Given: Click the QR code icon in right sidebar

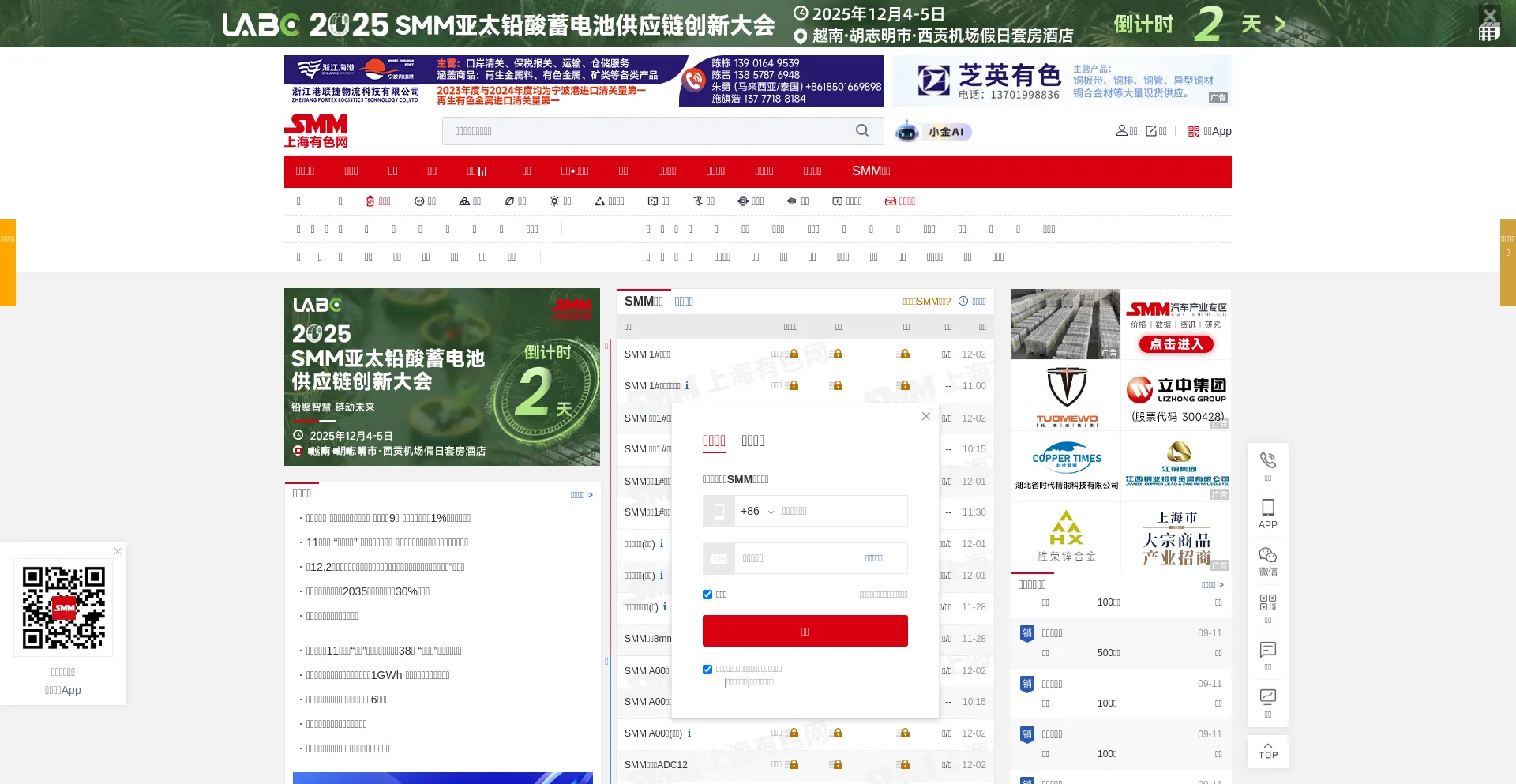Looking at the screenshot, I should click(1267, 608).
